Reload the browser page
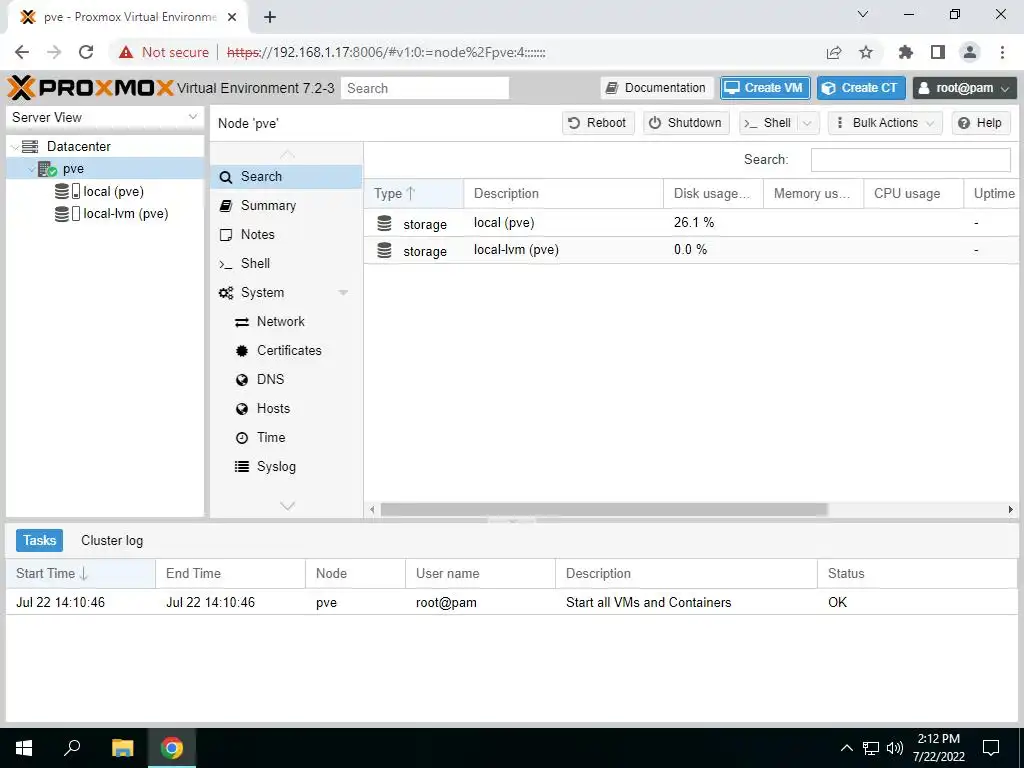This screenshot has height=768, width=1024. tap(86, 52)
